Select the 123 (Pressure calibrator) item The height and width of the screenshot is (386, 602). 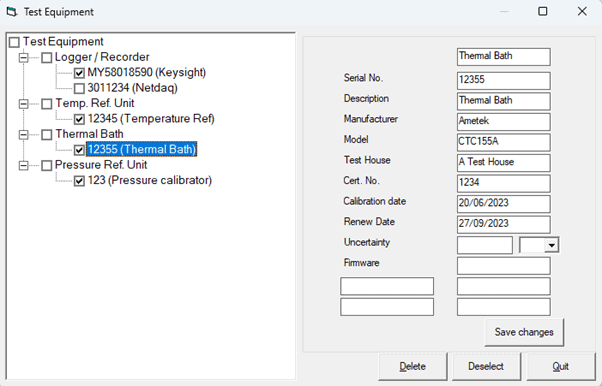pyautogui.click(x=150, y=180)
